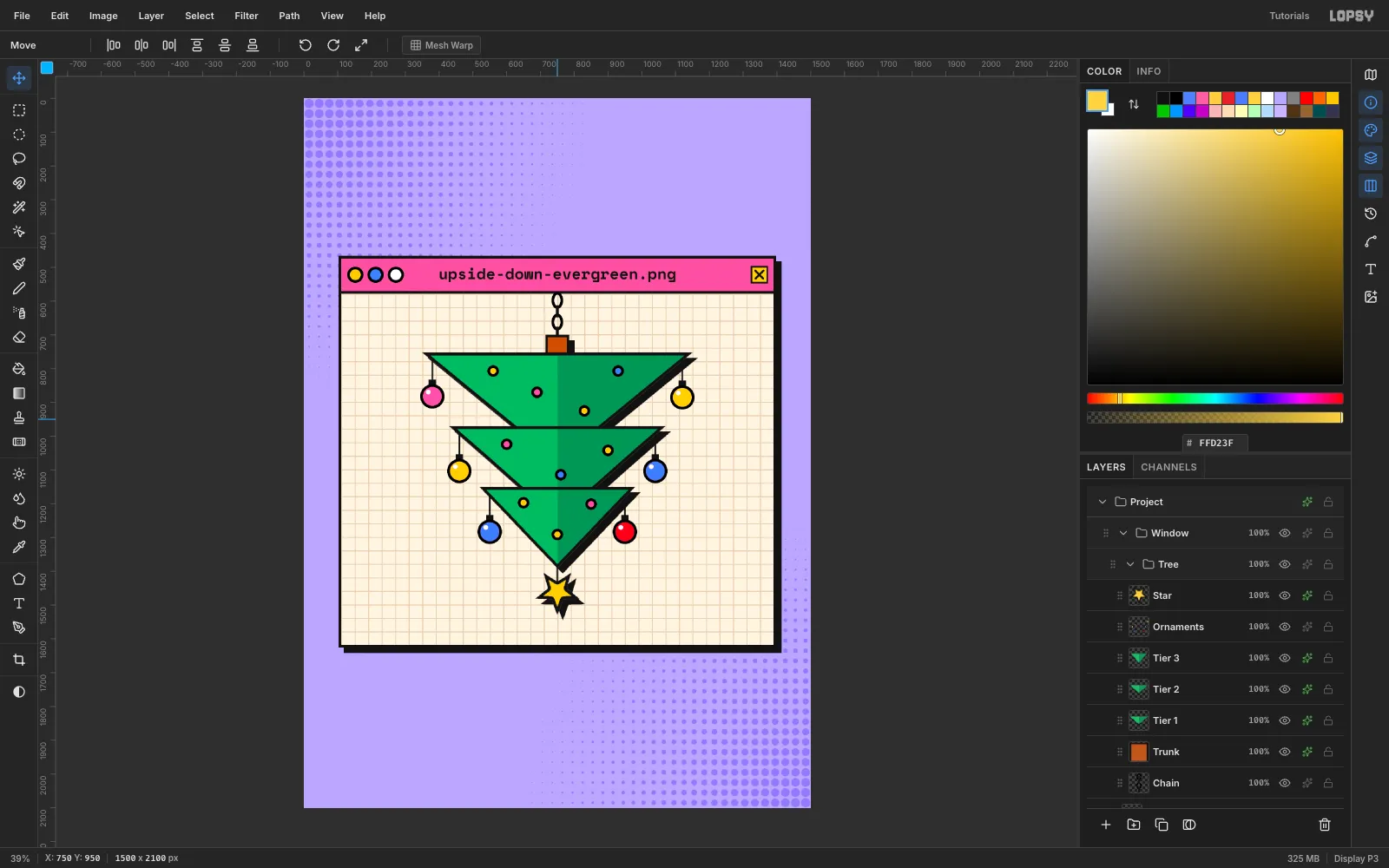Click the Mesh Warp button

(441, 45)
